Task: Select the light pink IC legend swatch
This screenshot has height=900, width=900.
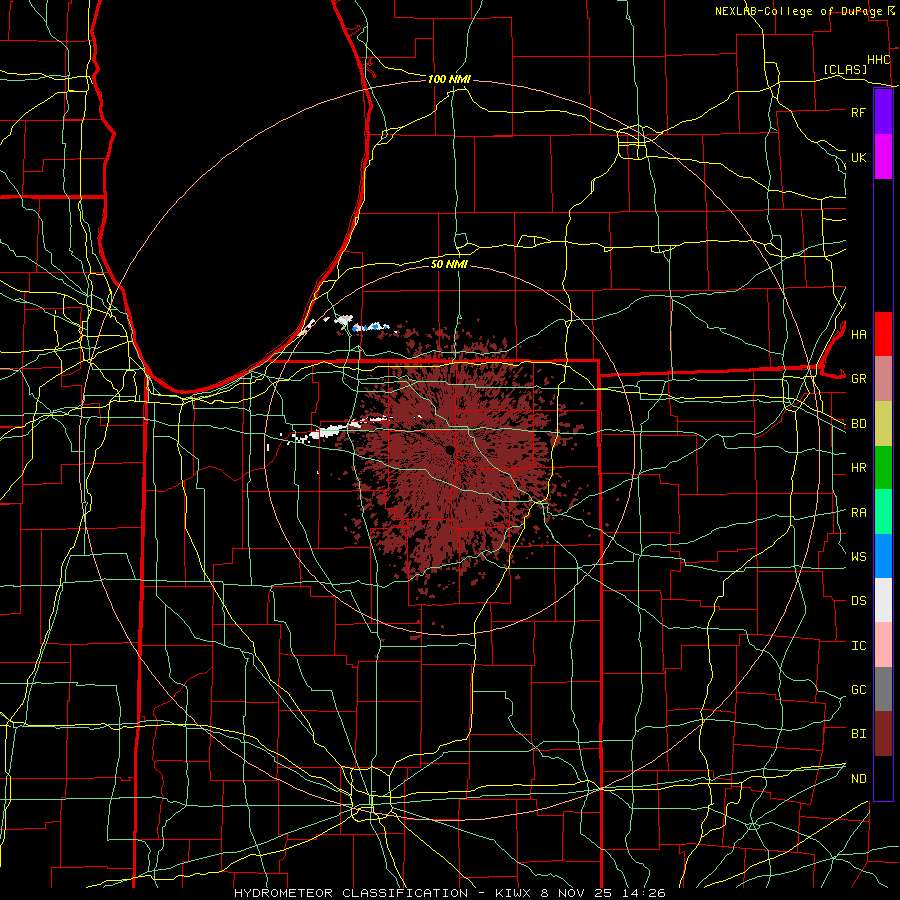Action: coord(883,645)
